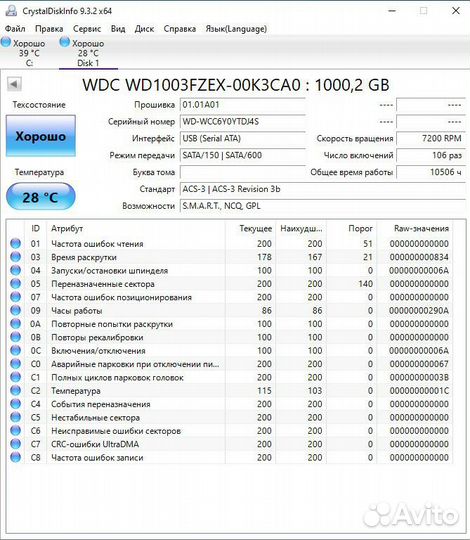Open the Вид menu
The image size is (470, 540).
coord(118,29)
